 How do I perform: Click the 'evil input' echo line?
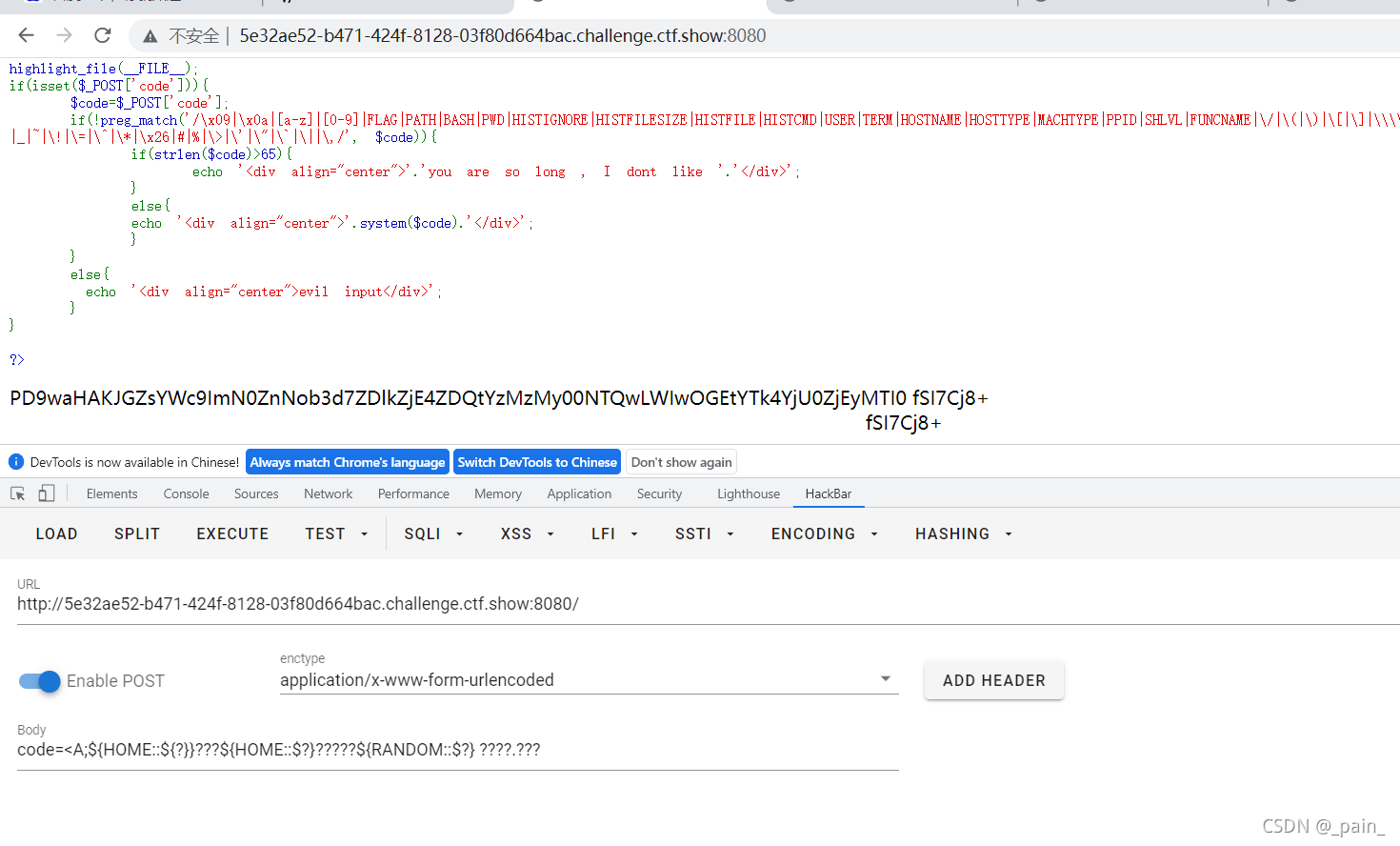(x=264, y=292)
